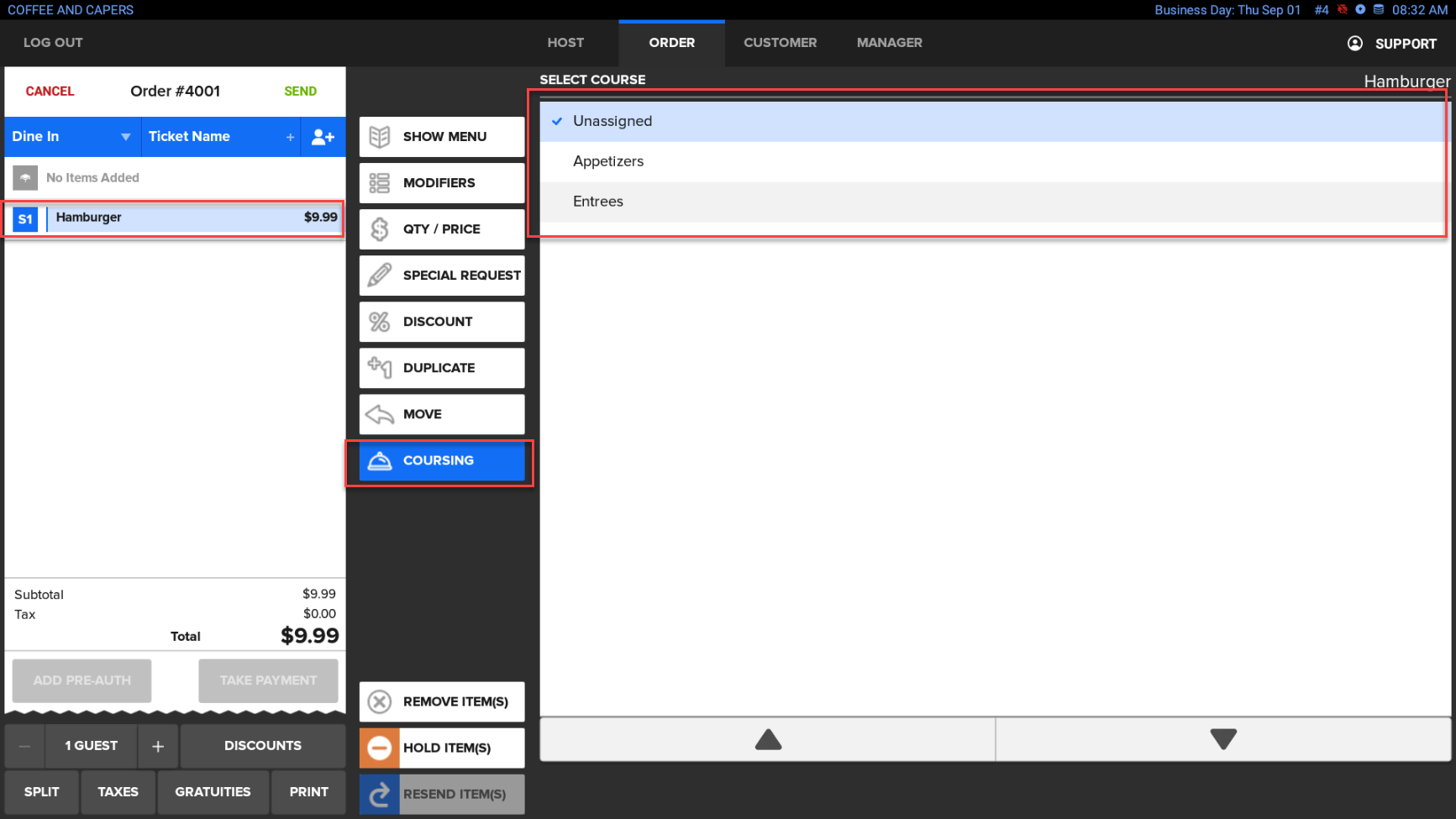Select the Appetizers course option
Screen dimensions: 1456x819
pos(608,161)
